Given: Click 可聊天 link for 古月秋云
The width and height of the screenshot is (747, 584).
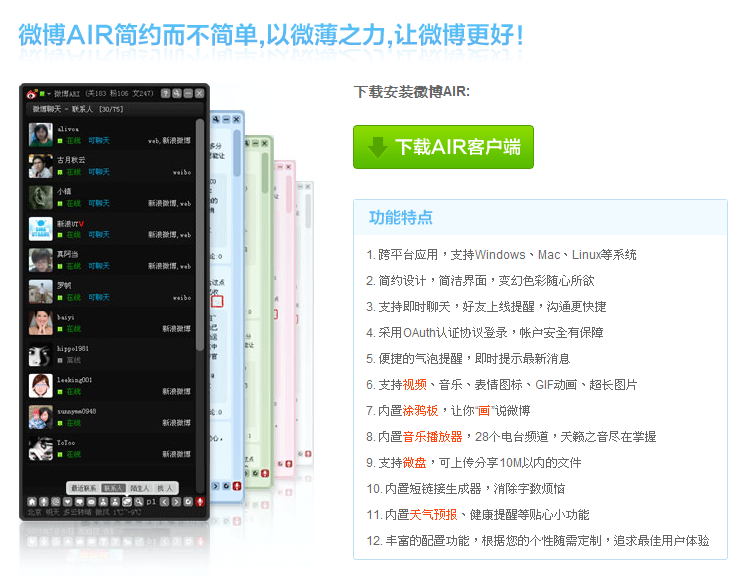Looking at the screenshot, I should tap(99, 171).
